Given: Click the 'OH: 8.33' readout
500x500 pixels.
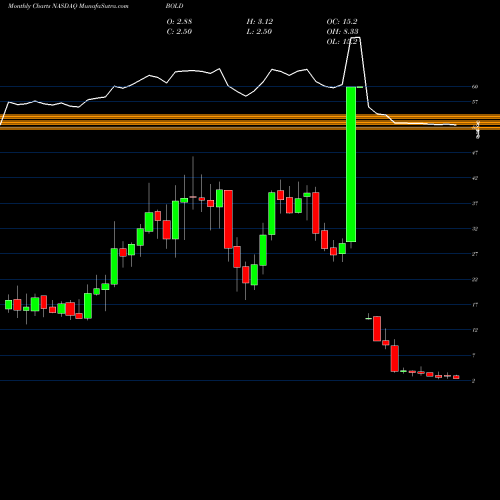Looking at the screenshot, I should [342, 32].
